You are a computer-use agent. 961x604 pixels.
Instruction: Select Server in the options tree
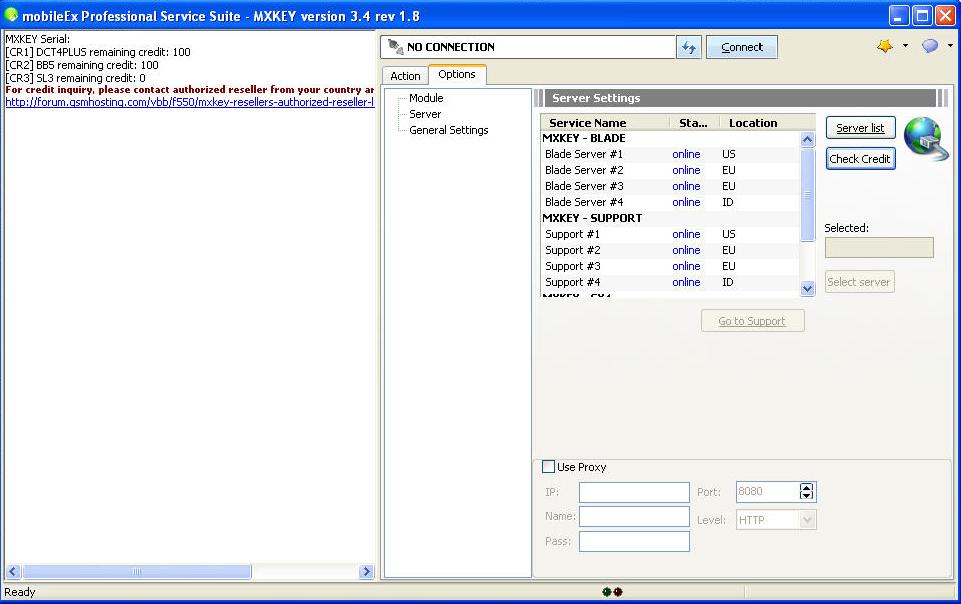tap(425, 114)
